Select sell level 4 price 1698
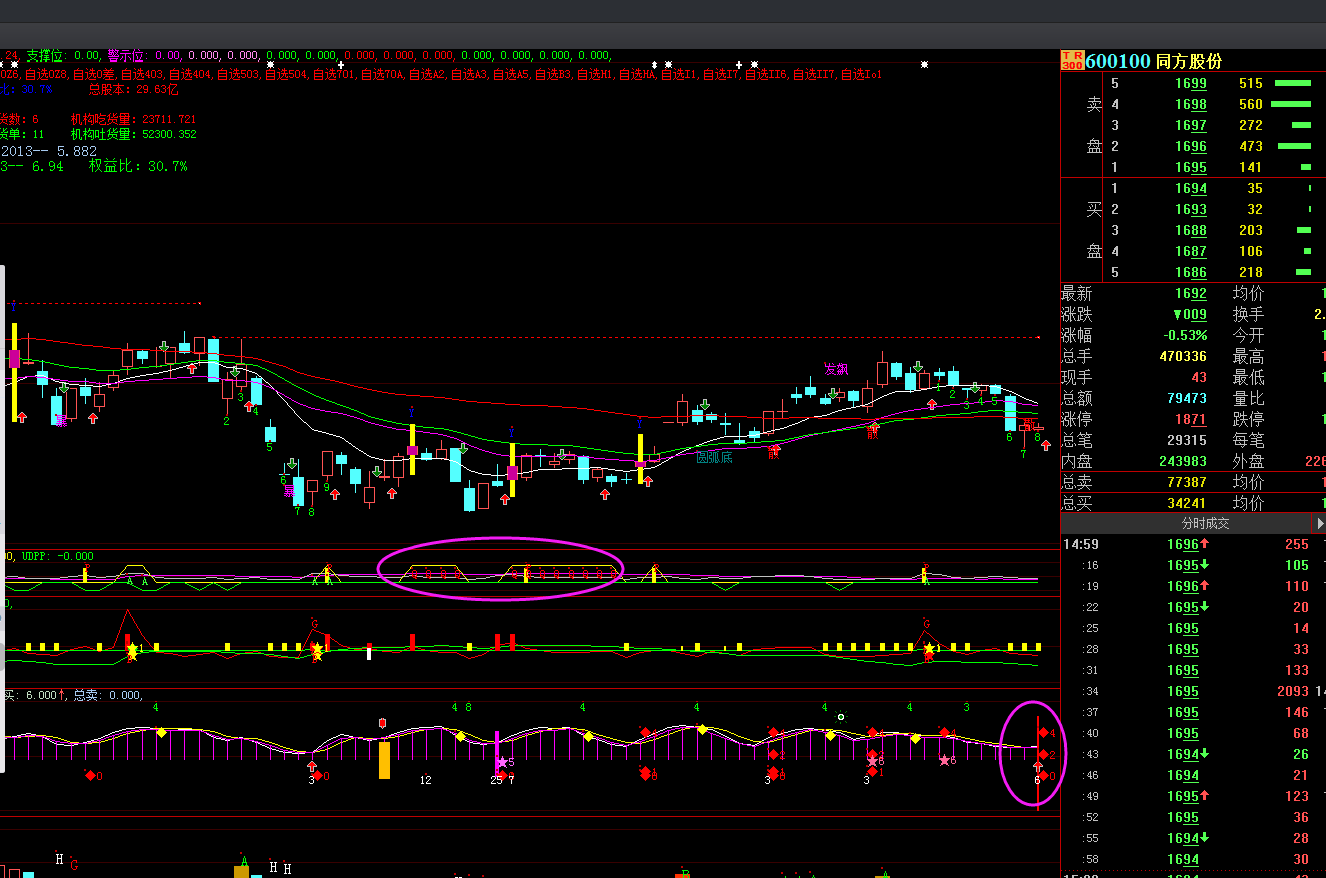This screenshot has width=1326, height=878. coord(1191,104)
